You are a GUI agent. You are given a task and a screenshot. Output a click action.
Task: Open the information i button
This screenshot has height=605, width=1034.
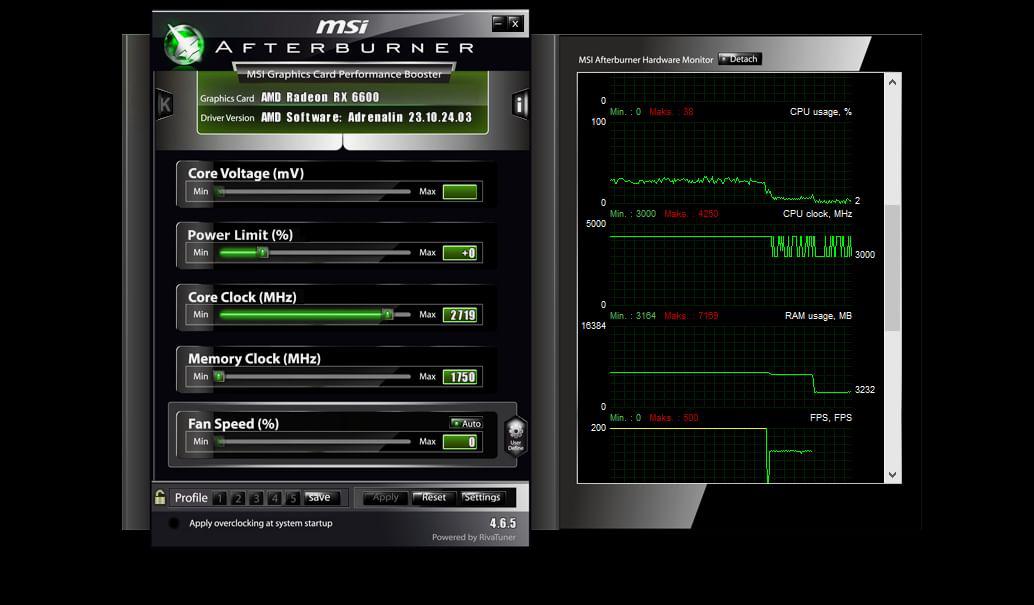520,104
